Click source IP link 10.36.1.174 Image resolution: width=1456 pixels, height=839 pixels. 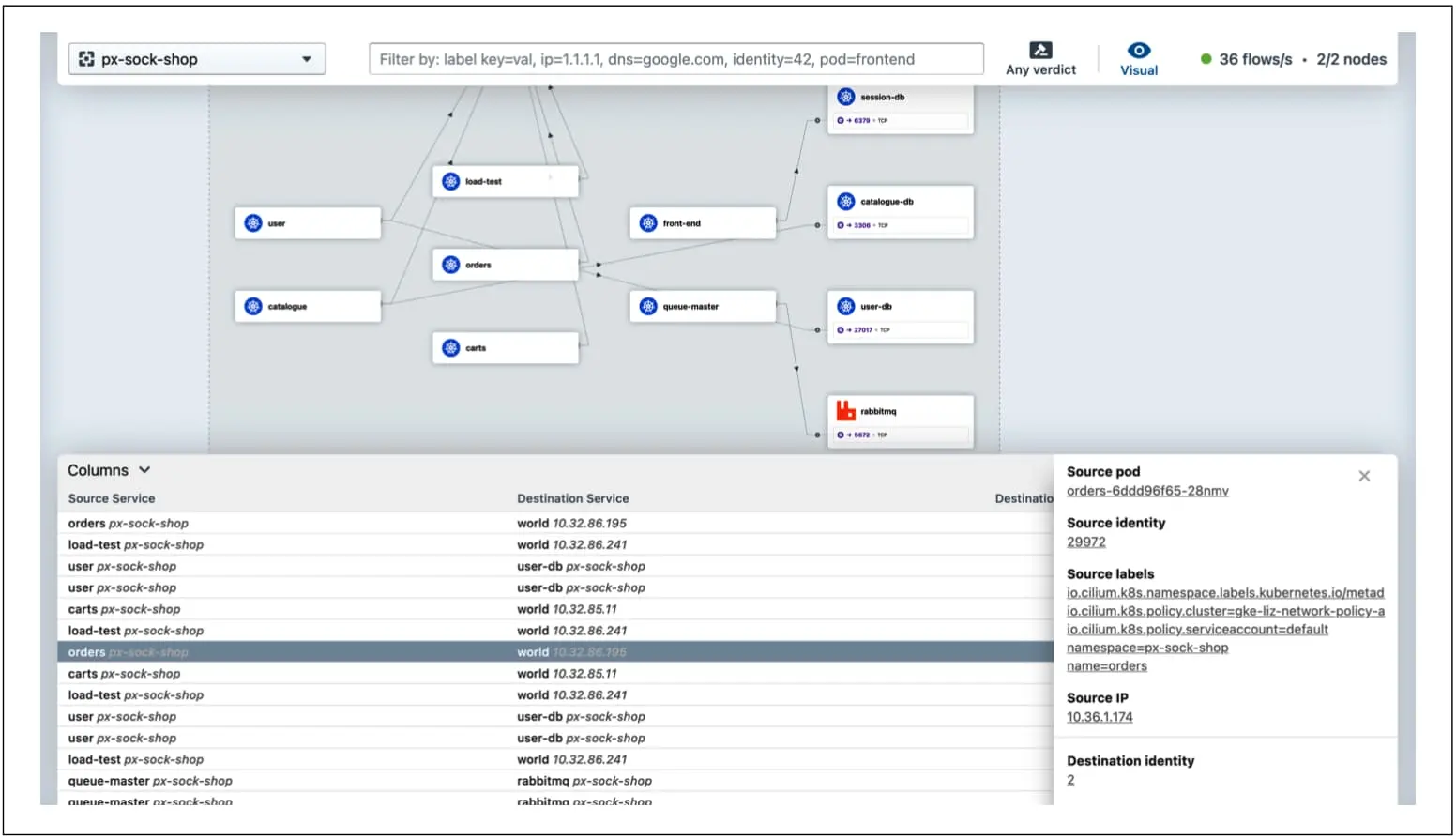[1100, 717]
